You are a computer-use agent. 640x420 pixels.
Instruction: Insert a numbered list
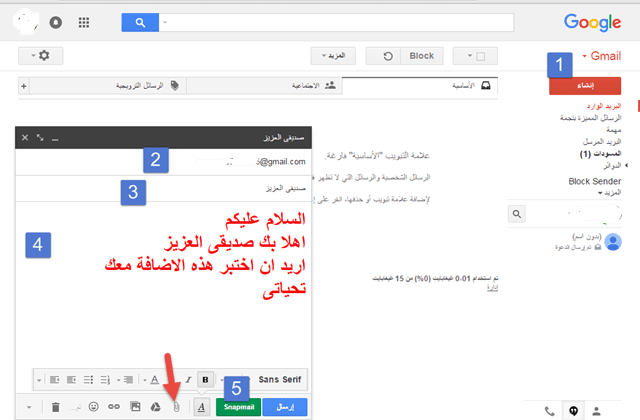105,380
